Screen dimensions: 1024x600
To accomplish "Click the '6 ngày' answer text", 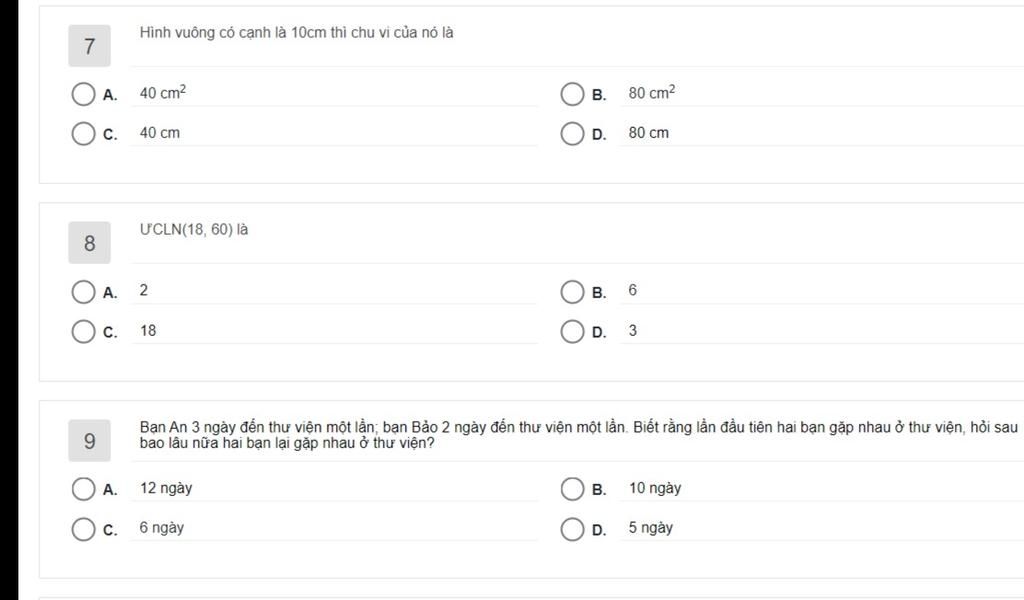I will pyautogui.click(x=161, y=528).
